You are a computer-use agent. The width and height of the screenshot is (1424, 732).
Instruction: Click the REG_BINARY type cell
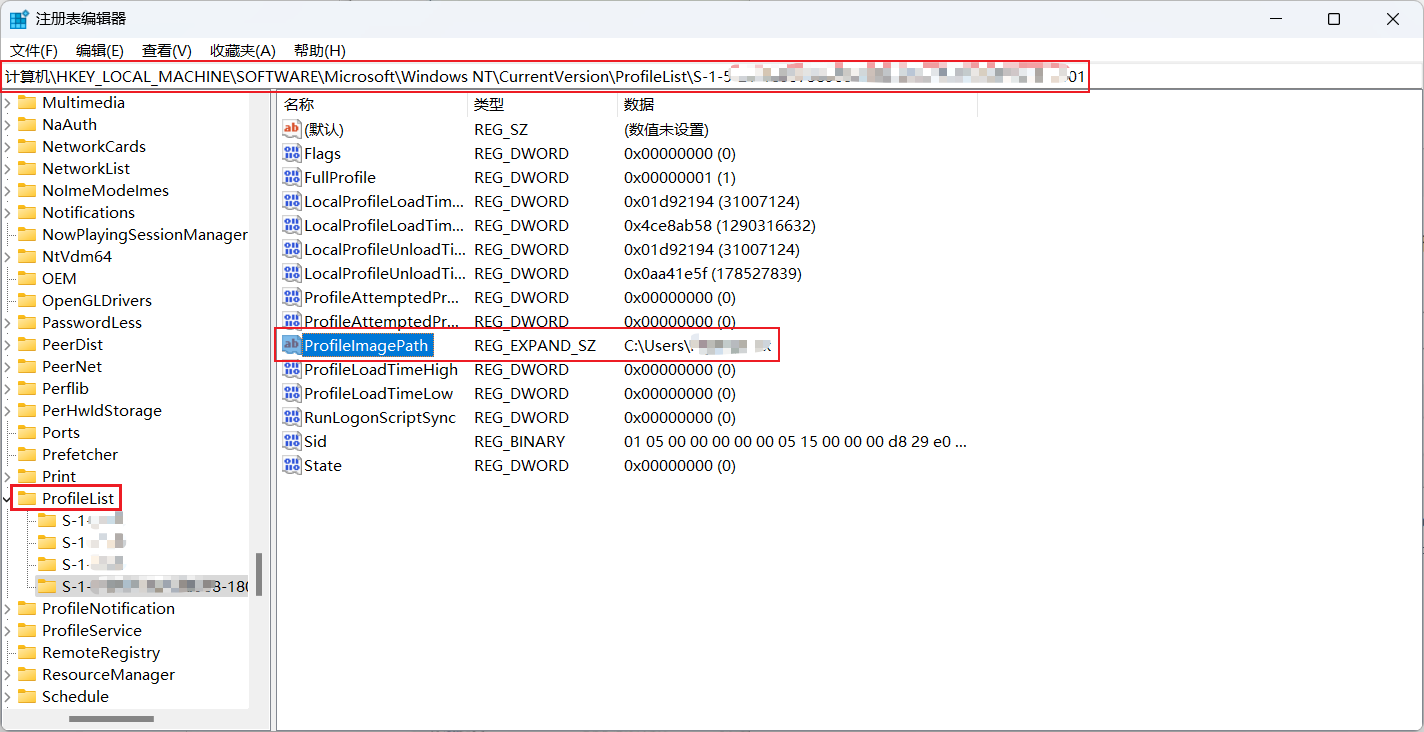click(x=520, y=441)
